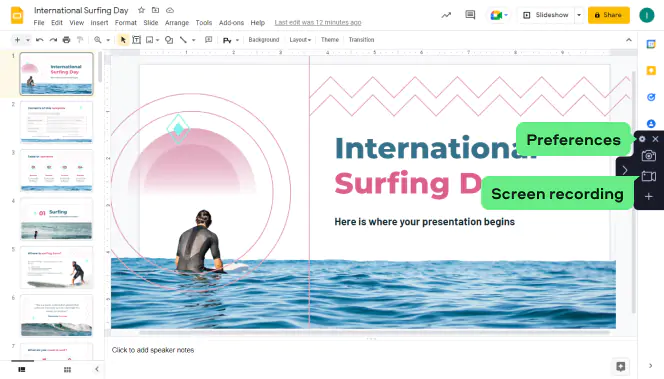Insert an image
Viewport: 664px width, 379px height.
(x=149, y=40)
